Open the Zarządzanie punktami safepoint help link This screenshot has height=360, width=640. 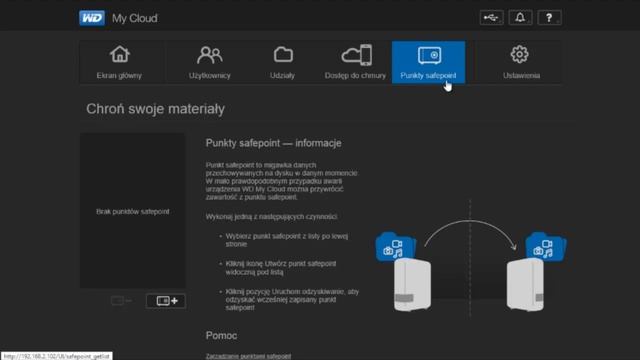(248, 356)
